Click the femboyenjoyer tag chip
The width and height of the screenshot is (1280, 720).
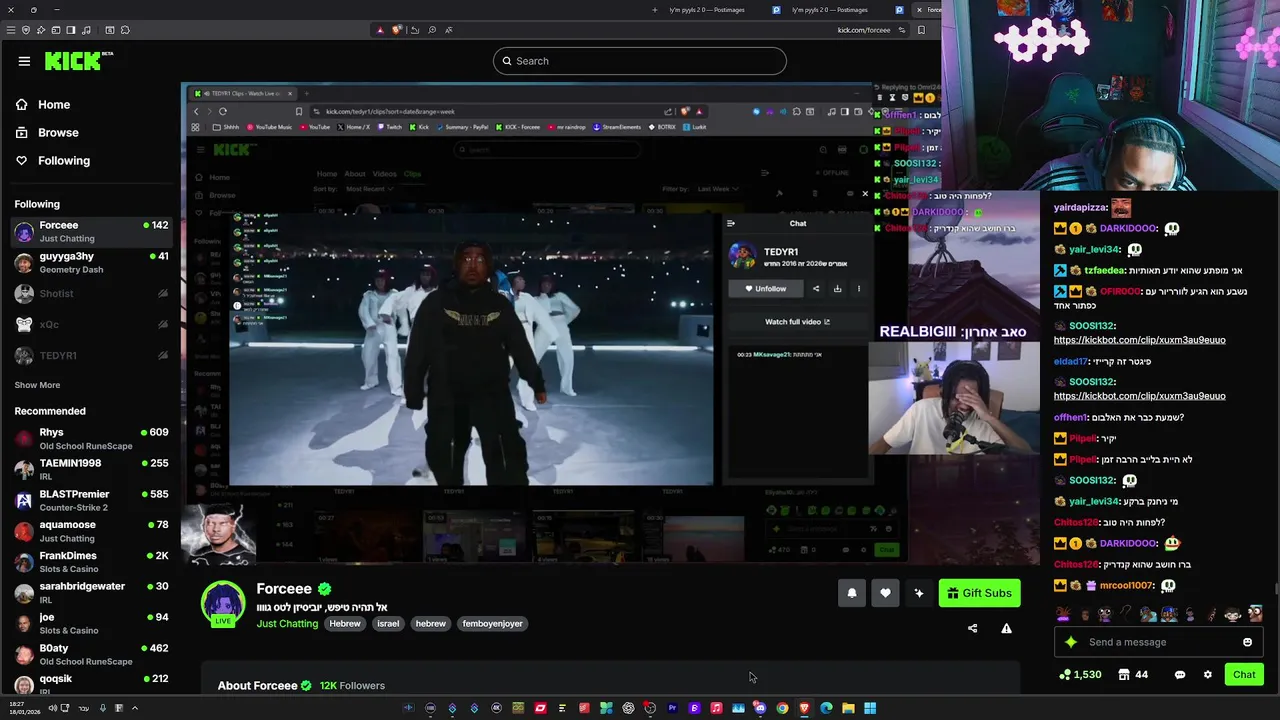493,623
